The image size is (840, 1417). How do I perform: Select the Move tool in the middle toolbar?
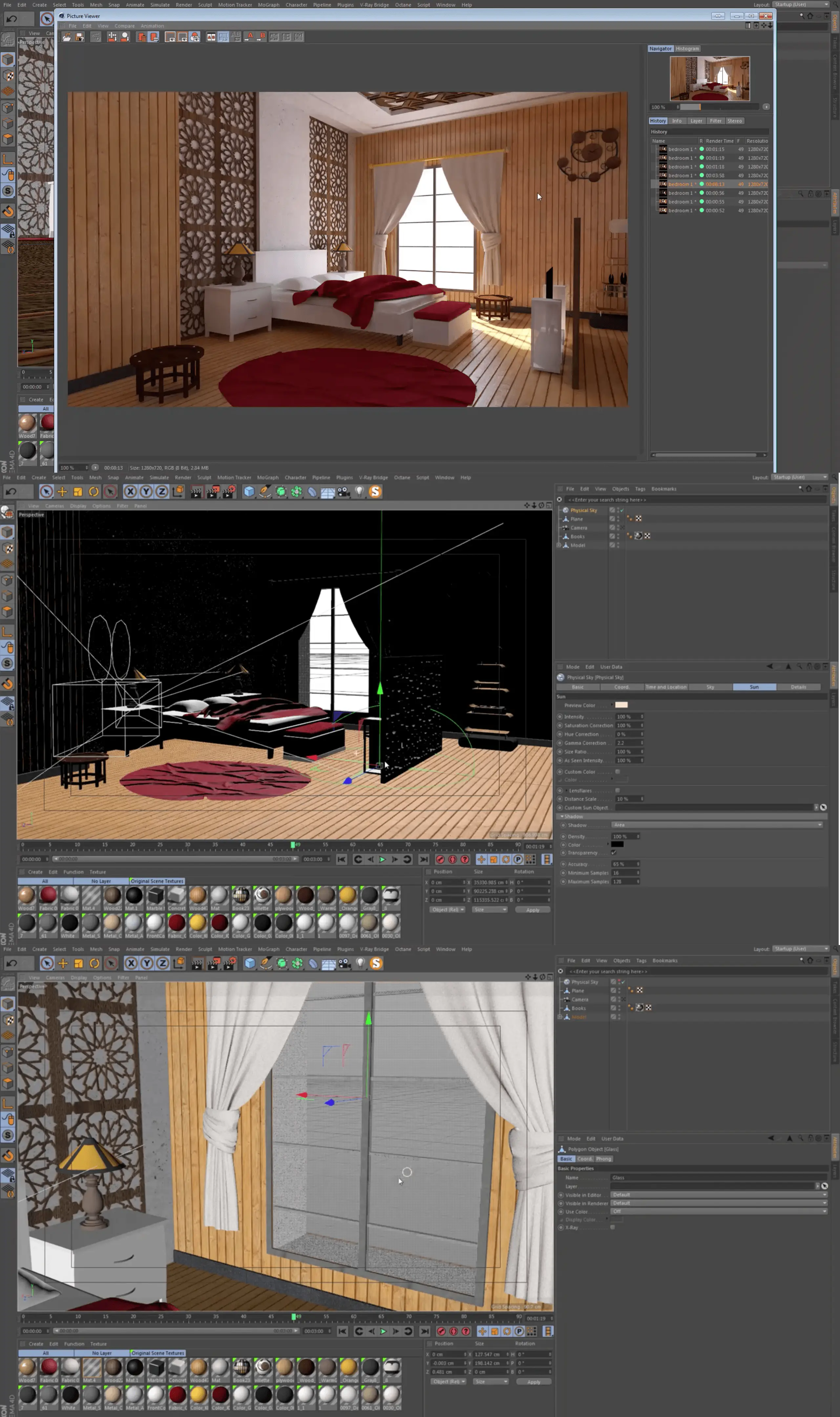[x=62, y=491]
